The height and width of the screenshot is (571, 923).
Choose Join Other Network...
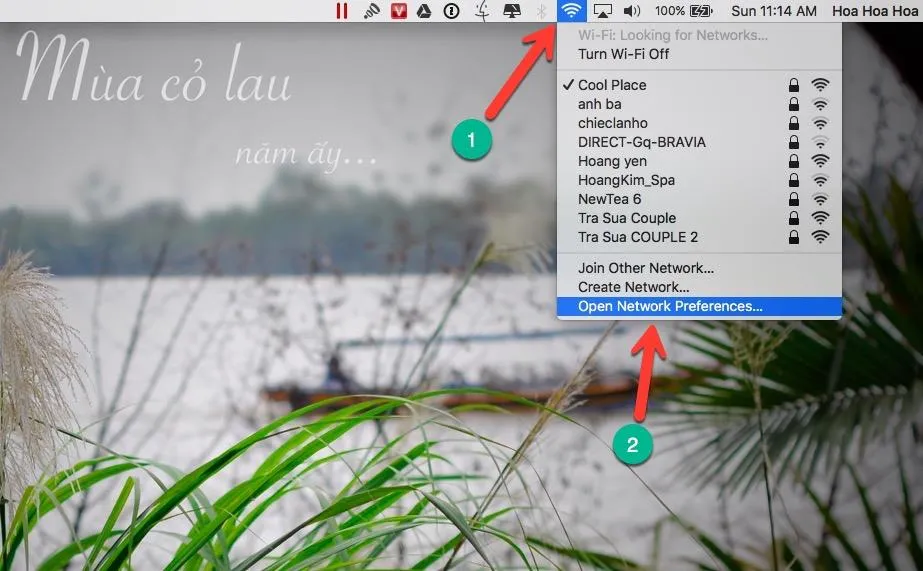point(699,268)
